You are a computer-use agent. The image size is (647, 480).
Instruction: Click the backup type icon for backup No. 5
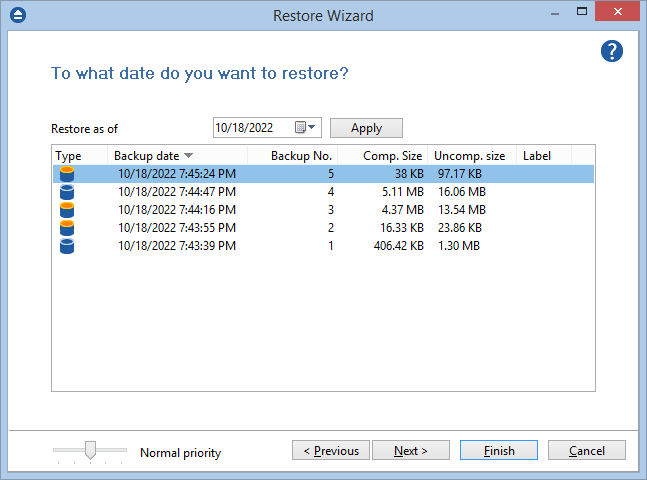coord(67,173)
